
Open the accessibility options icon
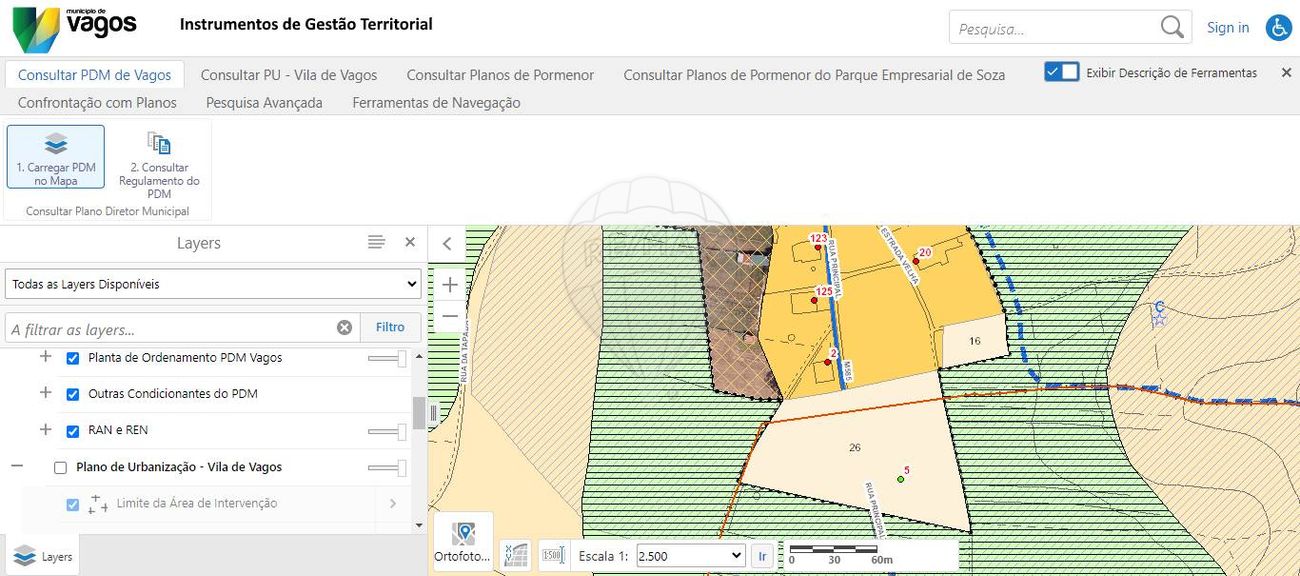tap(1278, 28)
